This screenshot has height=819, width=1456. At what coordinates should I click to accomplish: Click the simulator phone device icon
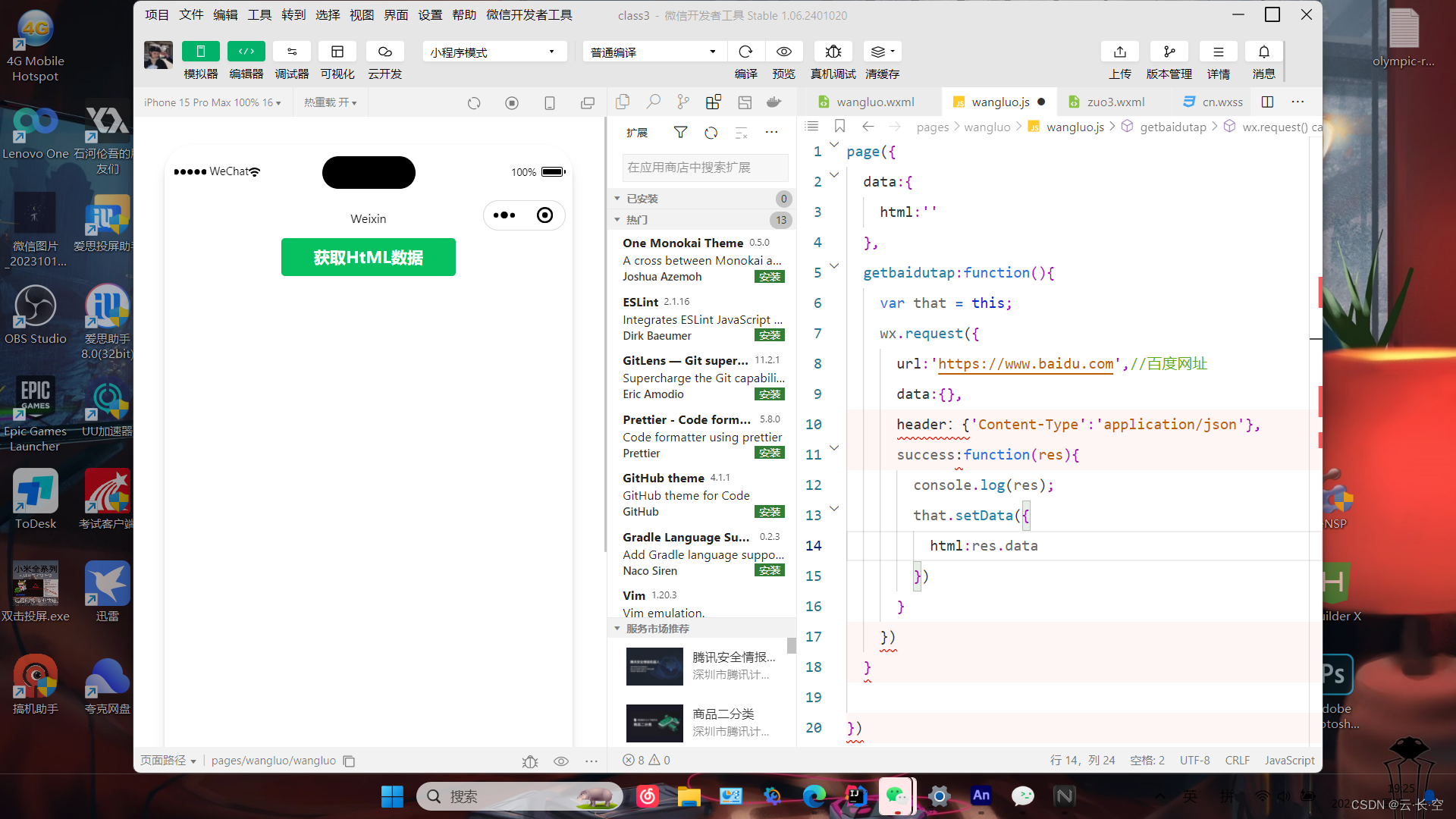pos(550,103)
